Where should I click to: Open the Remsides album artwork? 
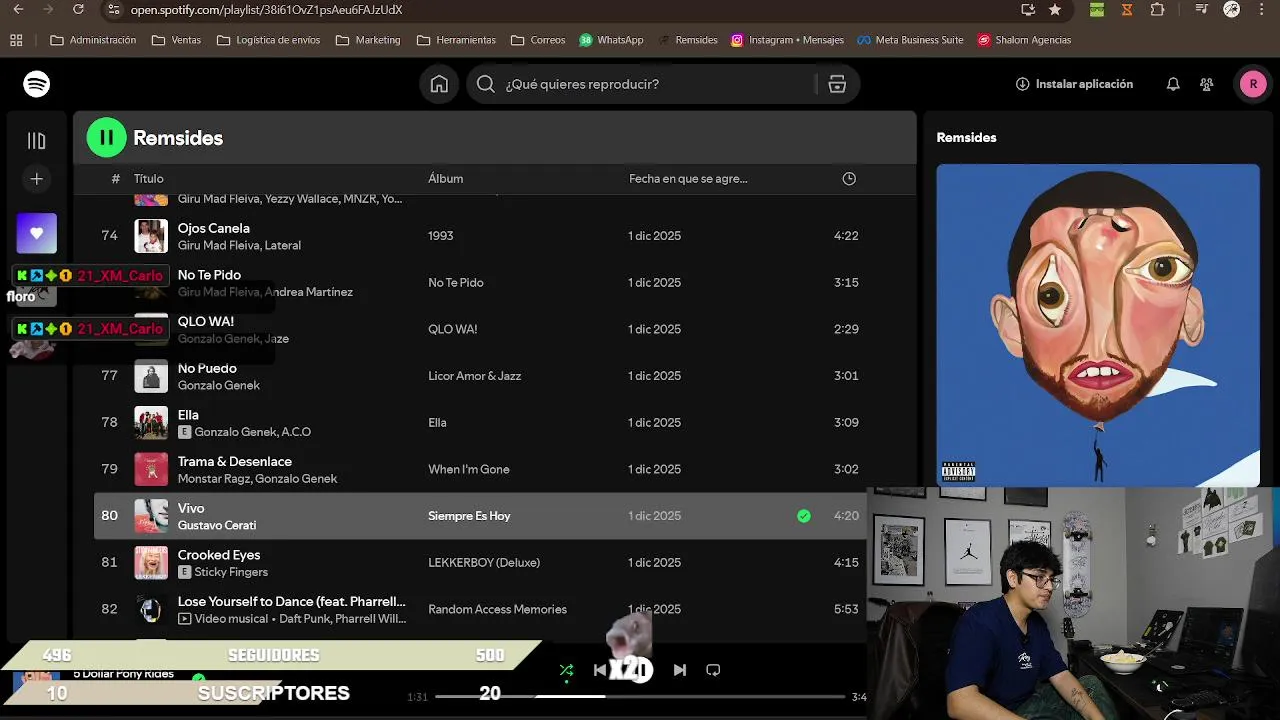1098,325
